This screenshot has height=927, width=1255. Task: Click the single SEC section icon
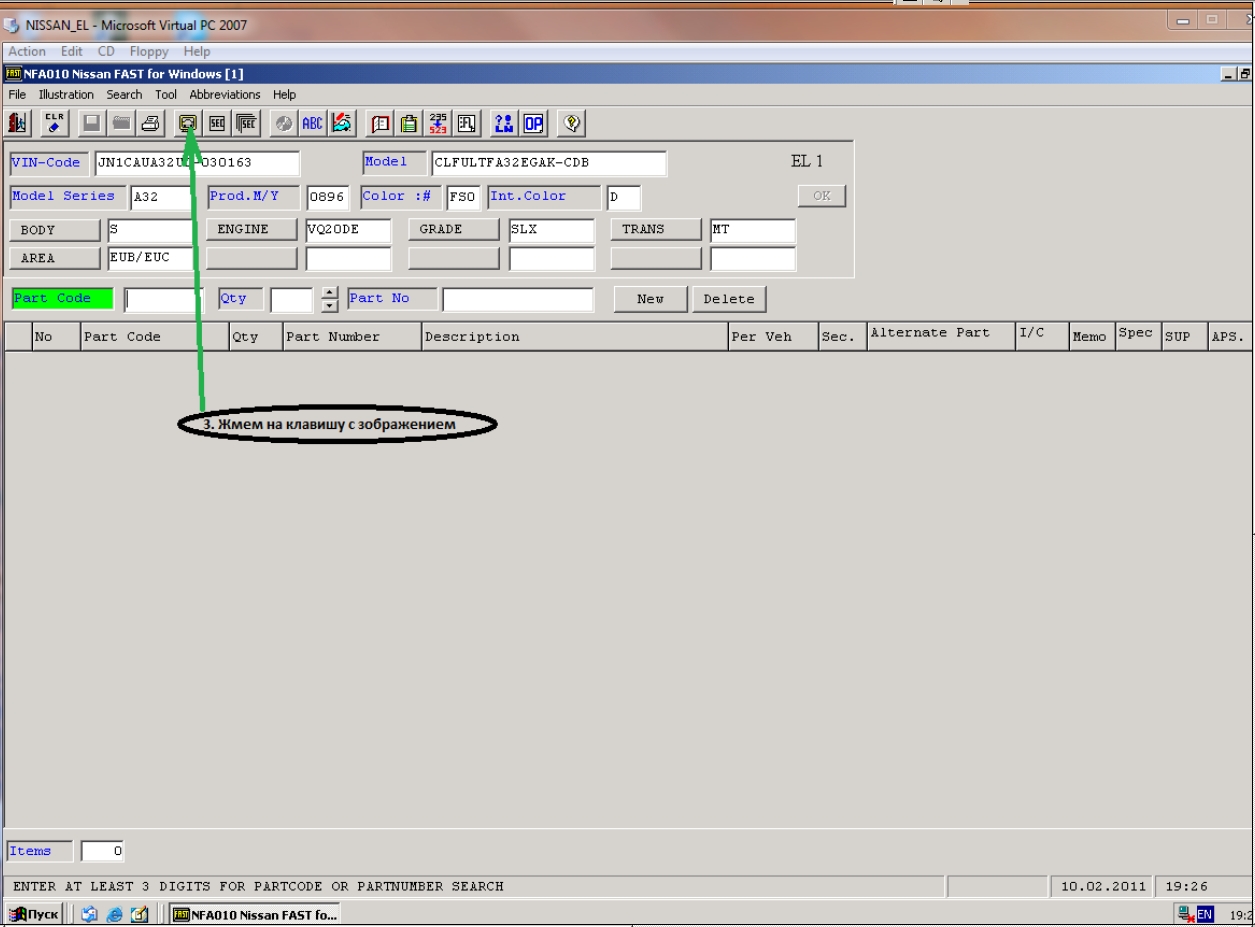click(216, 123)
